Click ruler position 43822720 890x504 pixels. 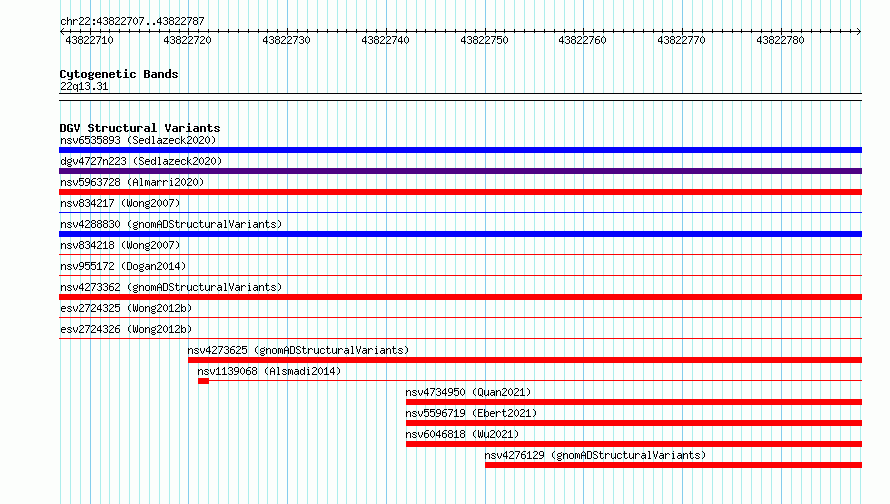click(x=187, y=40)
